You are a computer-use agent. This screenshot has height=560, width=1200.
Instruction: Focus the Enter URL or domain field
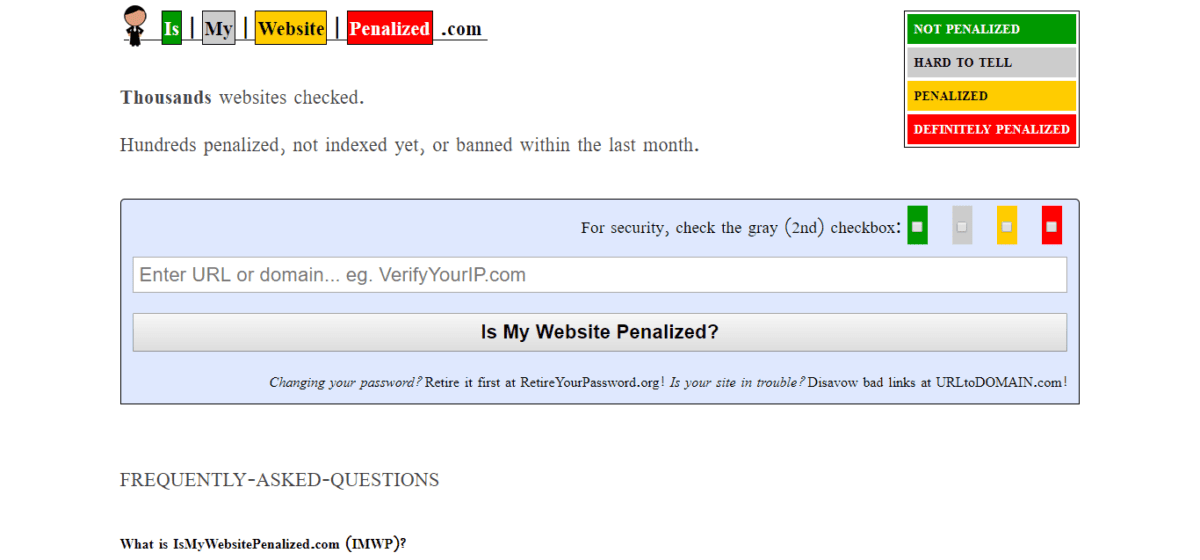click(600, 275)
